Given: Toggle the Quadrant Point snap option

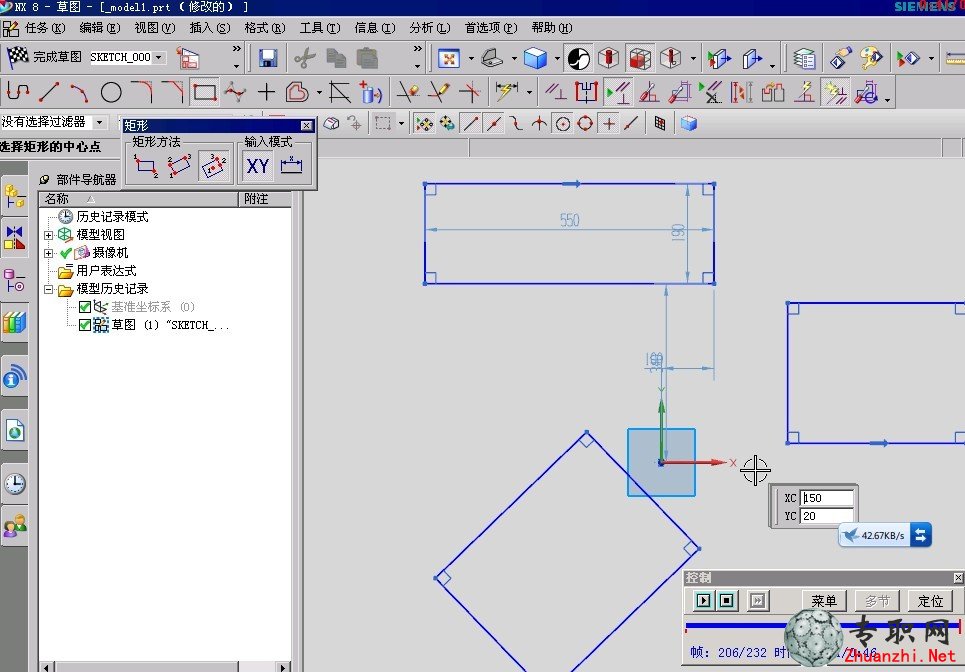Looking at the screenshot, I should pyautogui.click(x=585, y=124).
